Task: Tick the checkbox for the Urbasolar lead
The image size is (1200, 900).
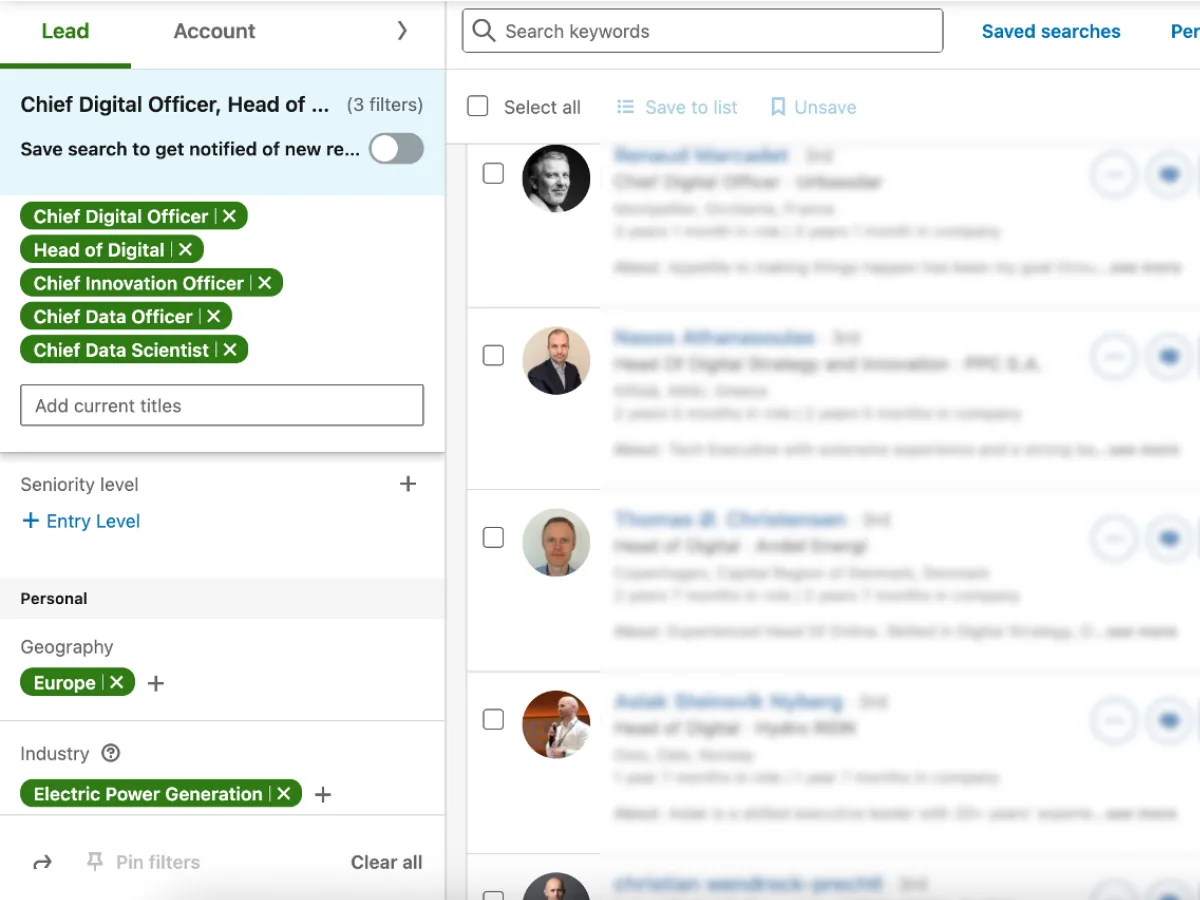Action: click(x=493, y=174)
